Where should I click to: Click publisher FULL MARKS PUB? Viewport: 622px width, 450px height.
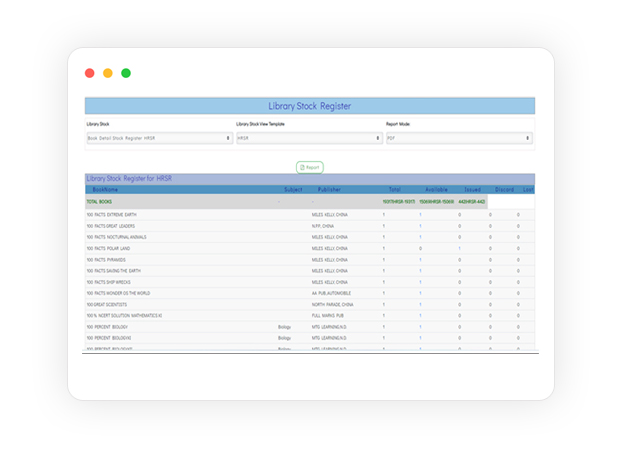[328, 316]
